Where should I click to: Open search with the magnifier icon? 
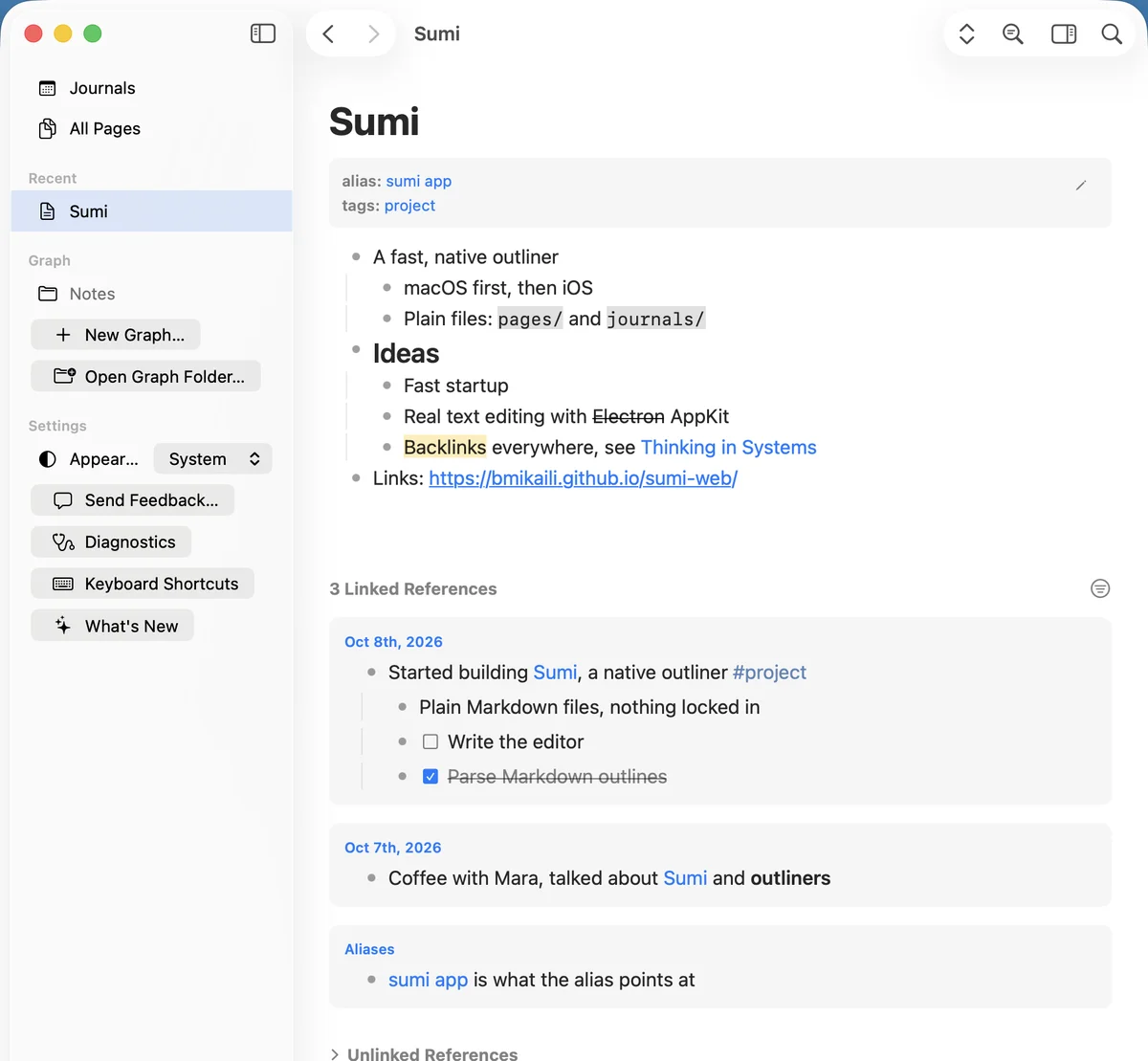click(1112, 34)
